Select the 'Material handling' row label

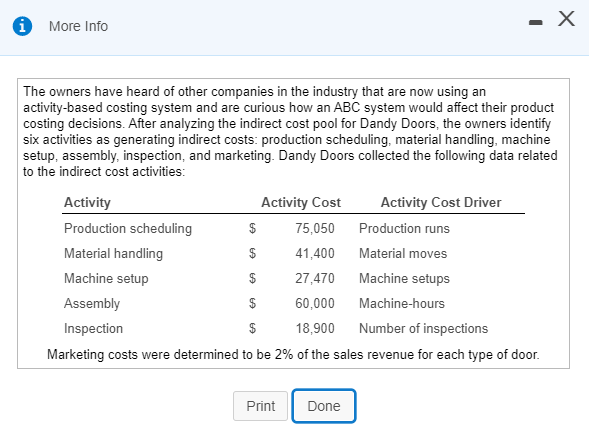pos(113,253)
